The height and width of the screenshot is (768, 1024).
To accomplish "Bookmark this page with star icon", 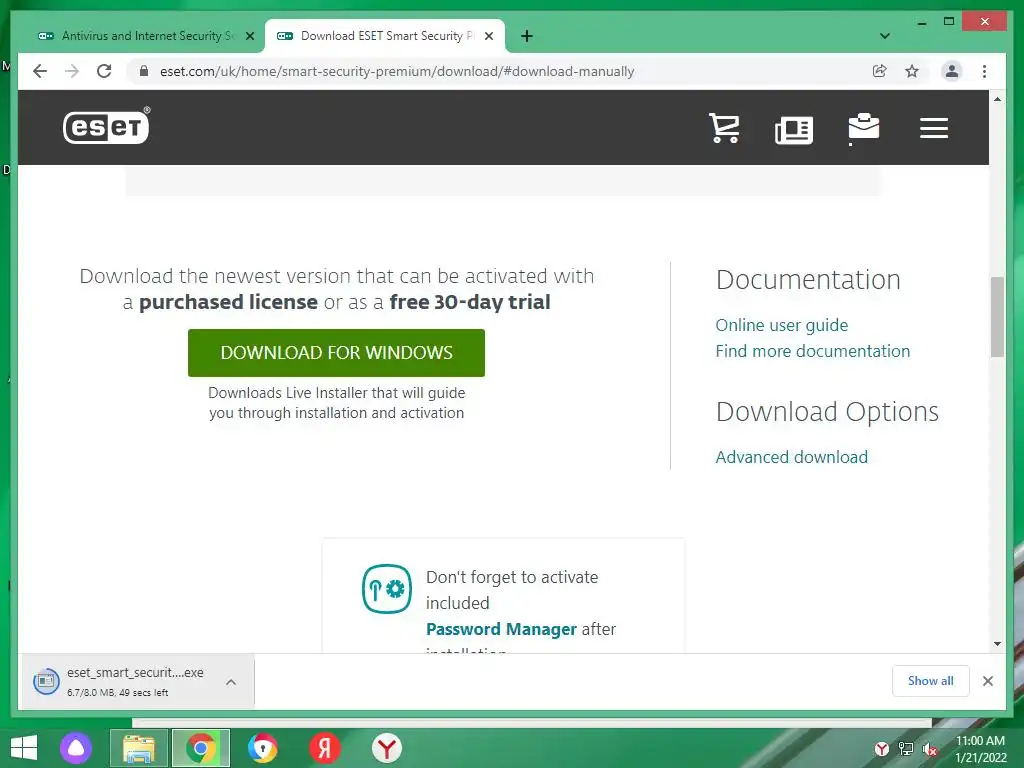I will click(912, 71).
